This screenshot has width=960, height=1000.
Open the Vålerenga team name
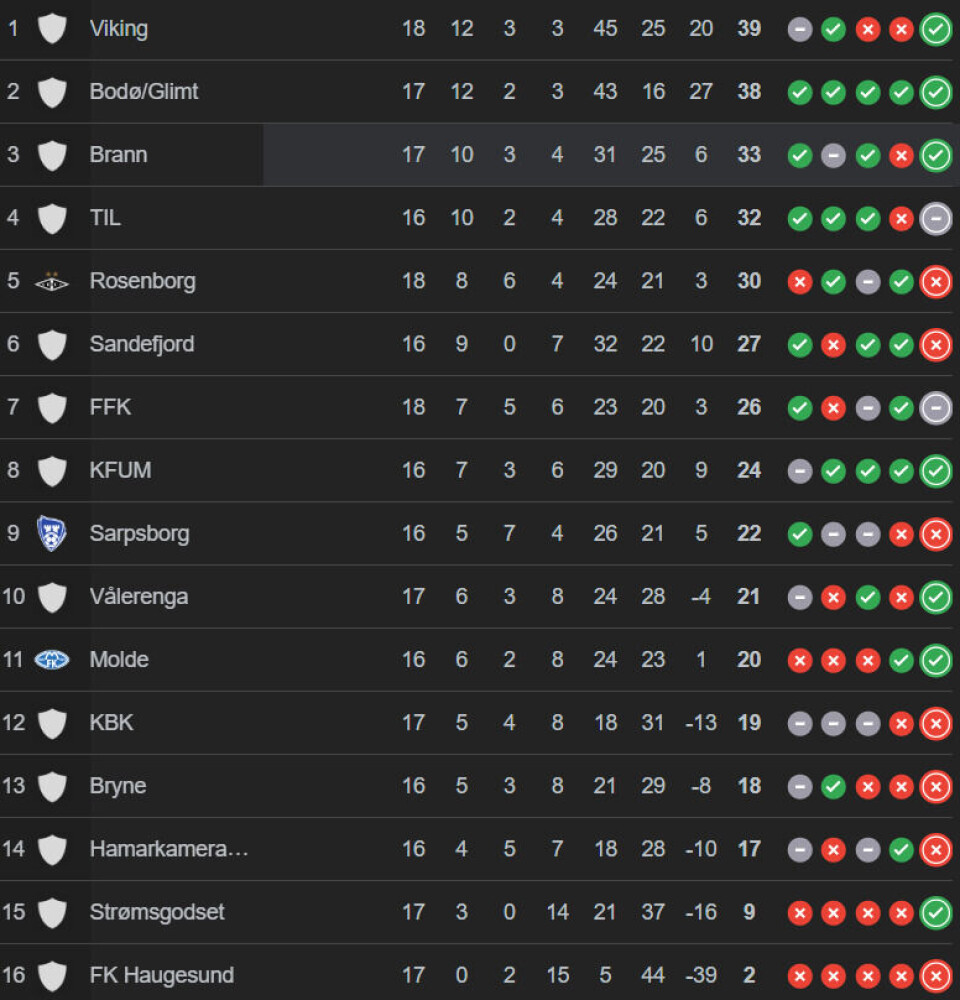(139, 596)
